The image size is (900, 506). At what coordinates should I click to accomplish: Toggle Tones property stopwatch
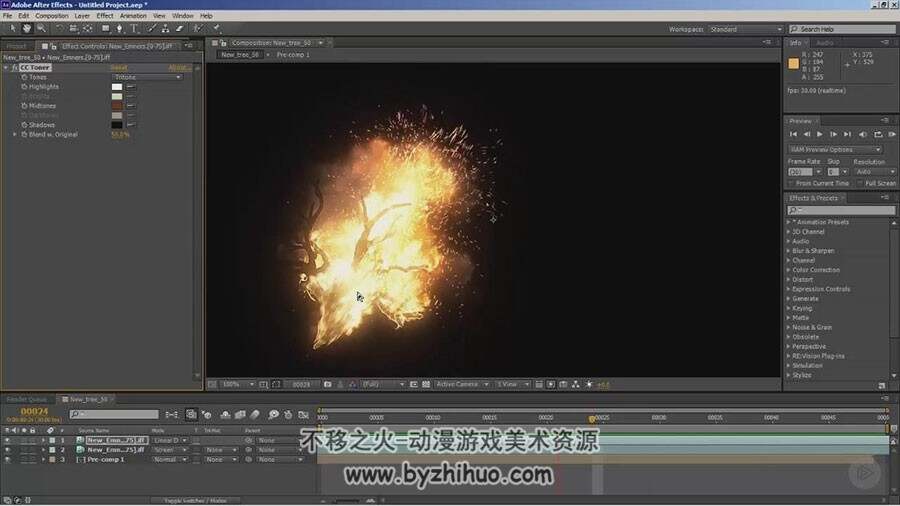(x=24, y=77)
